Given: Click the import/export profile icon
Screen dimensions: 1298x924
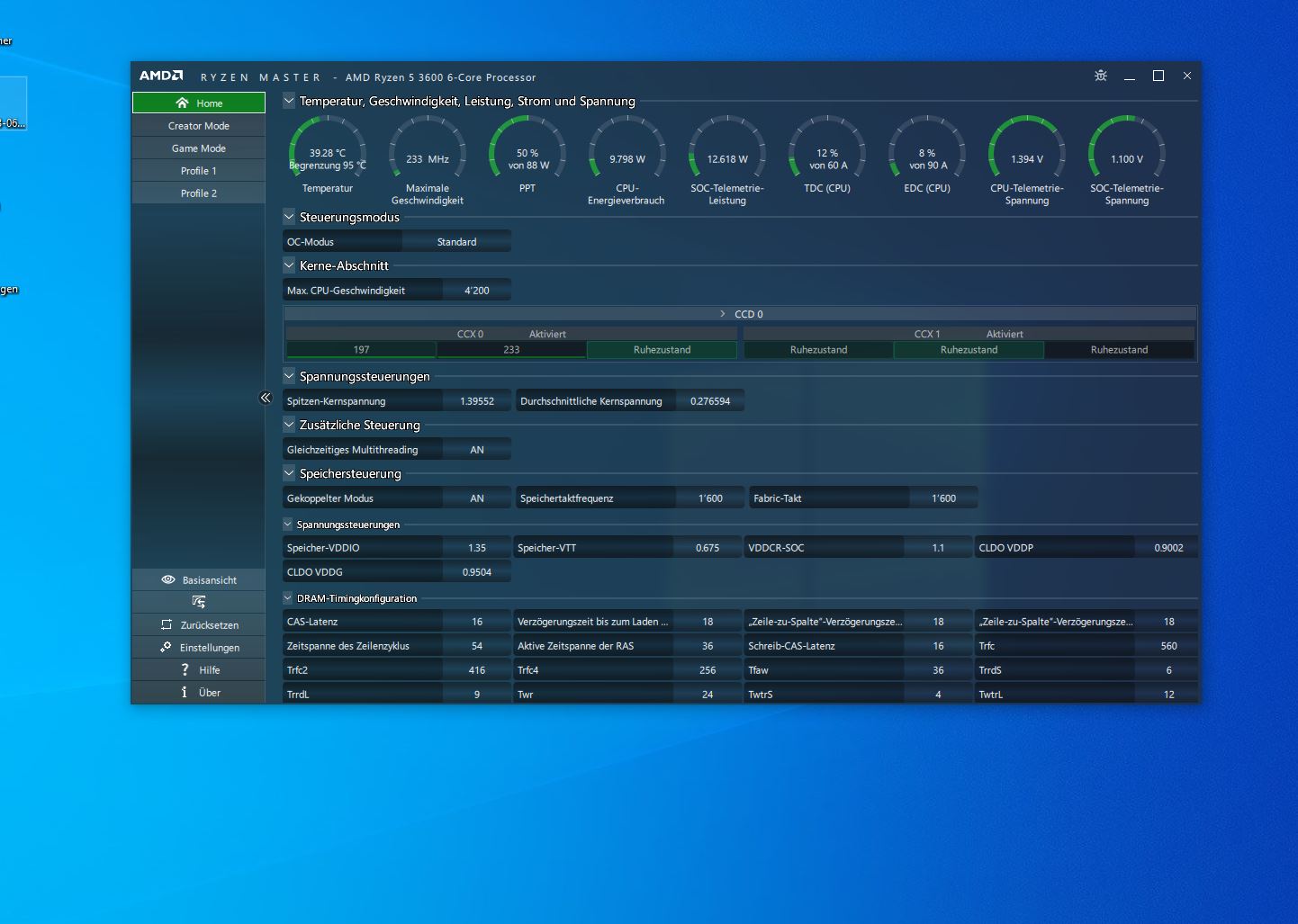Looking at the screenshot, I should 199,602.
